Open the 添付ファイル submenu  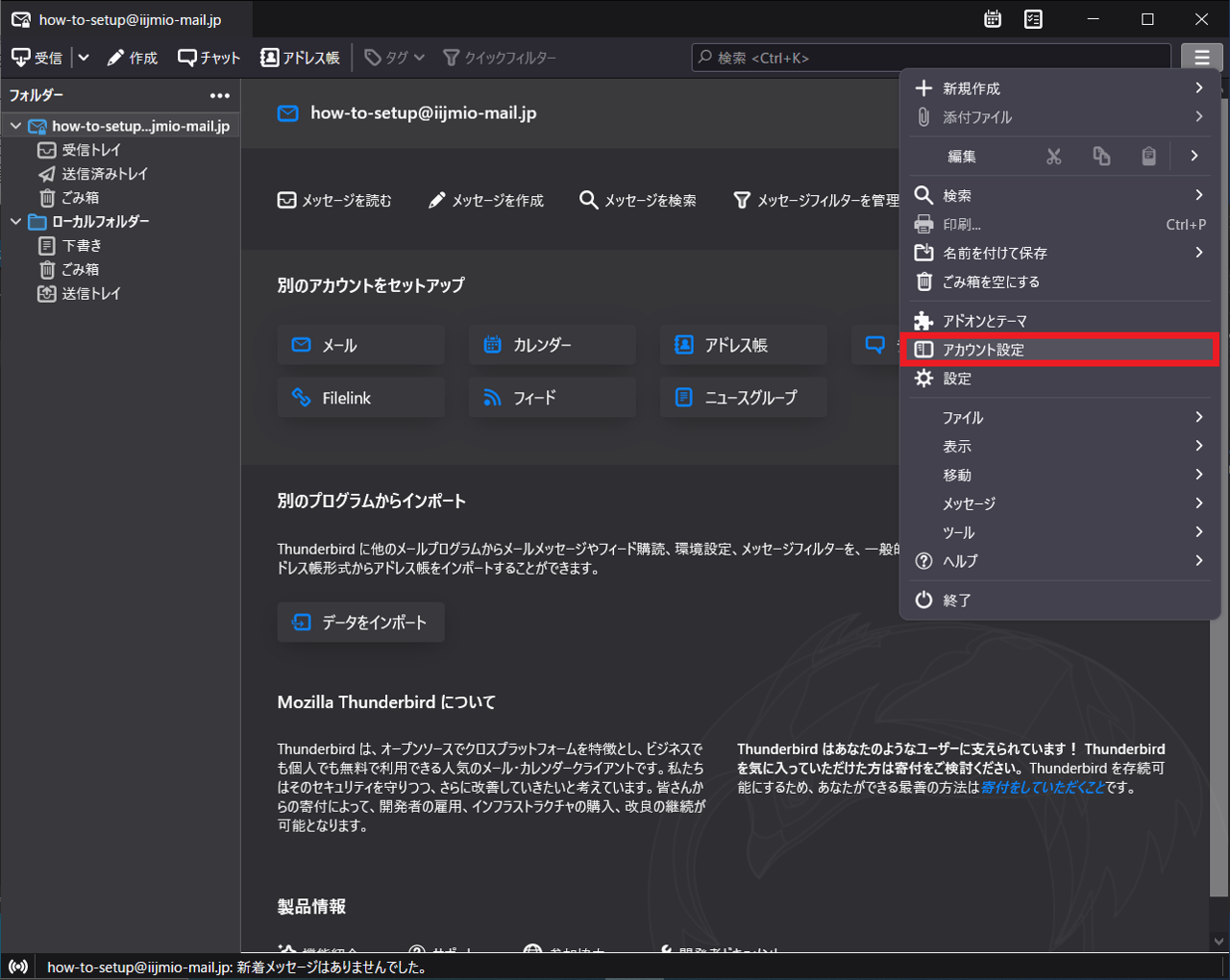coord(1060,117)
